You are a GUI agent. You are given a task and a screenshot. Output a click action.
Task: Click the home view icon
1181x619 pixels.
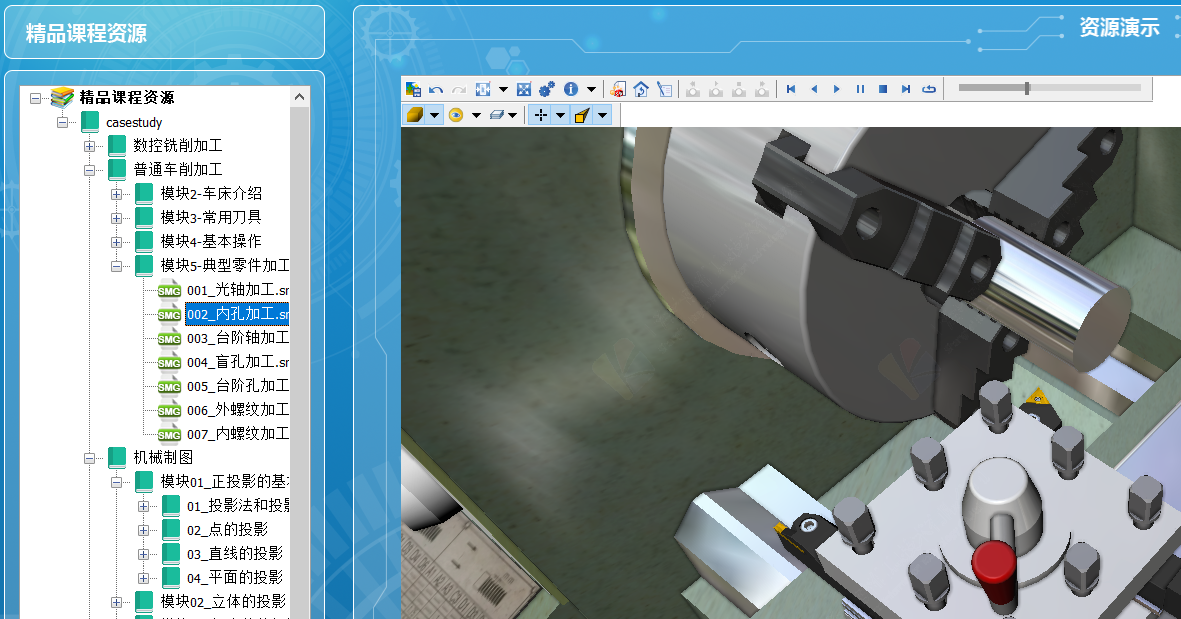(642, 89)
